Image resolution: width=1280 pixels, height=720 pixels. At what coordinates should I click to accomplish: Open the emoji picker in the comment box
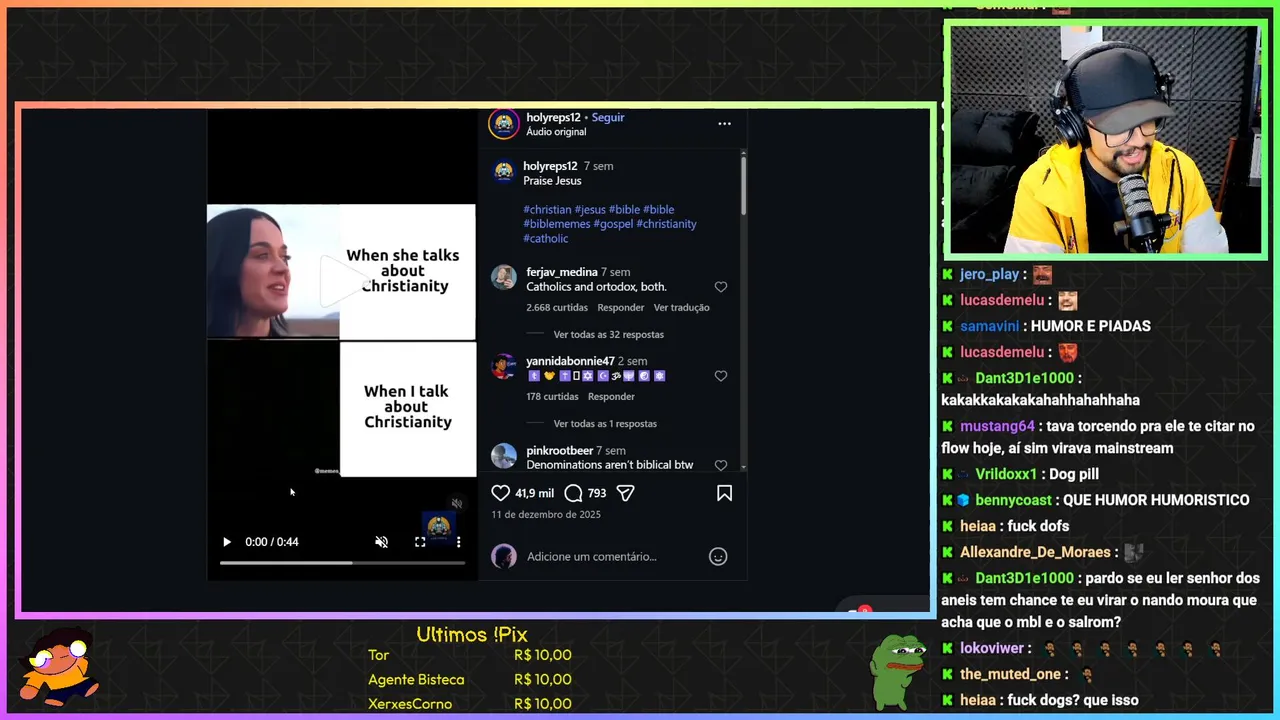718,557
